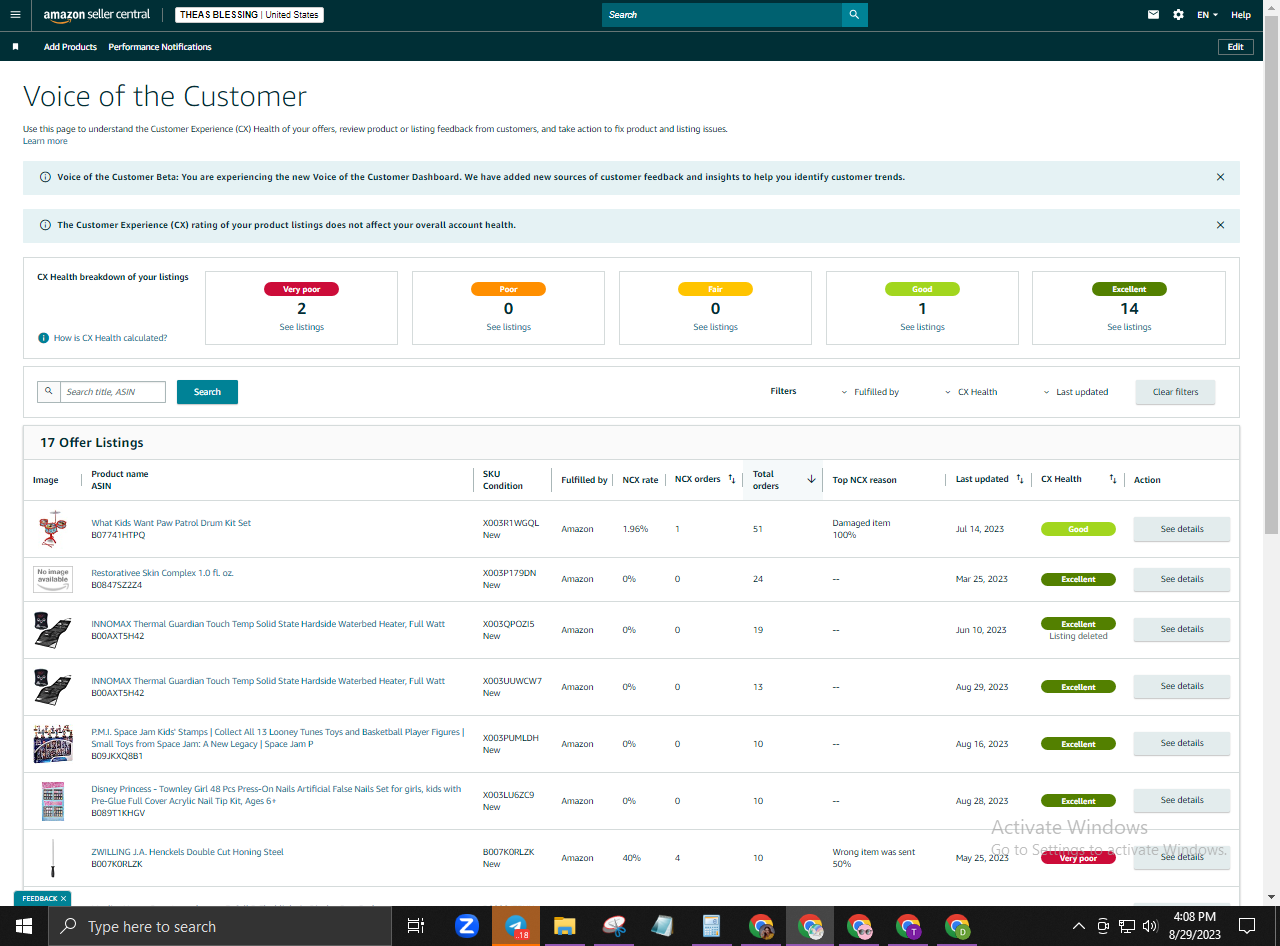Image resolution: width=1280 pixels, height=946 pixels.
Task: Click the info icon beside CX Health calculated
Action: click(43, 338)
